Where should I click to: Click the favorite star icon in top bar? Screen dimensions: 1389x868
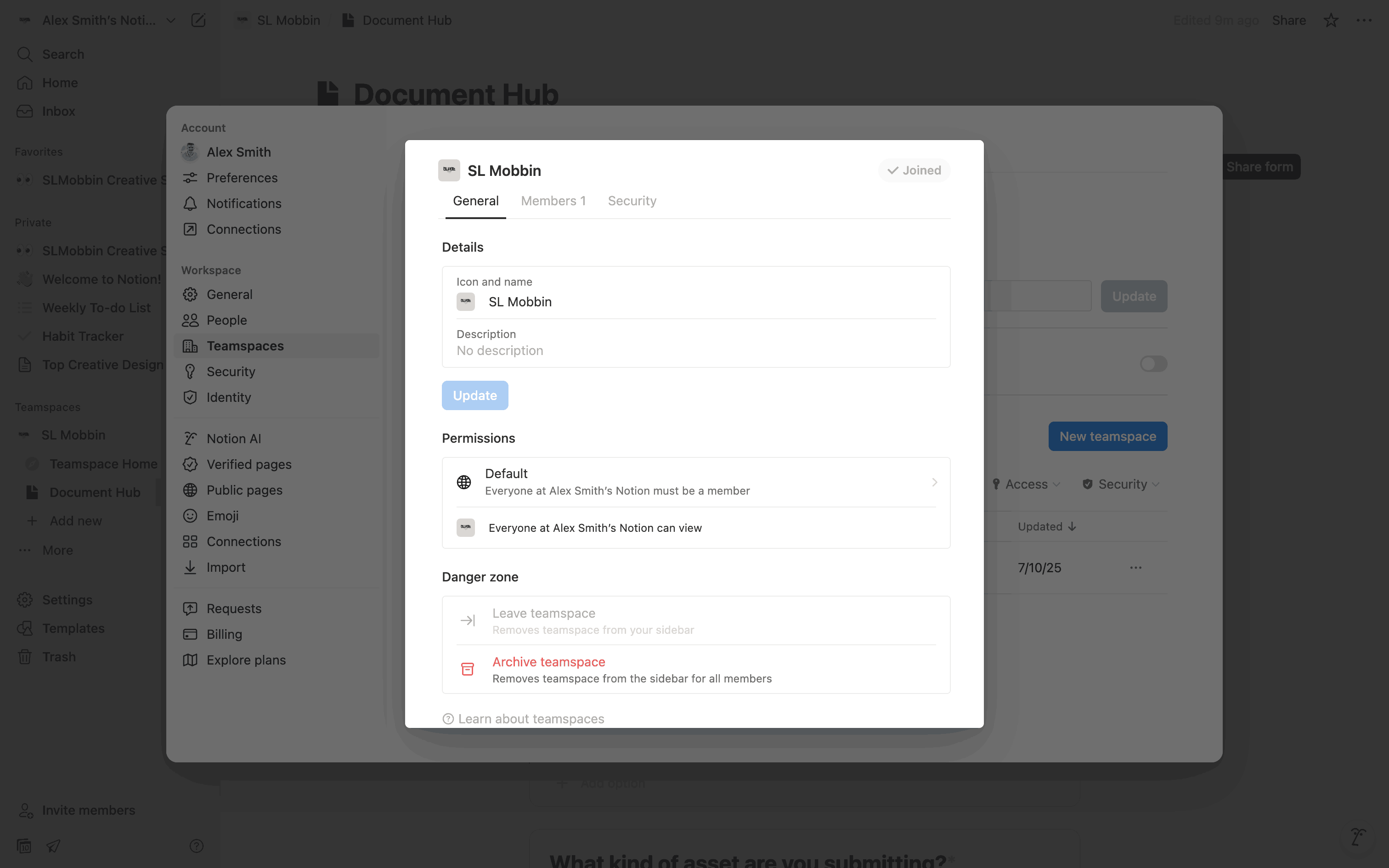point(1331,20)
